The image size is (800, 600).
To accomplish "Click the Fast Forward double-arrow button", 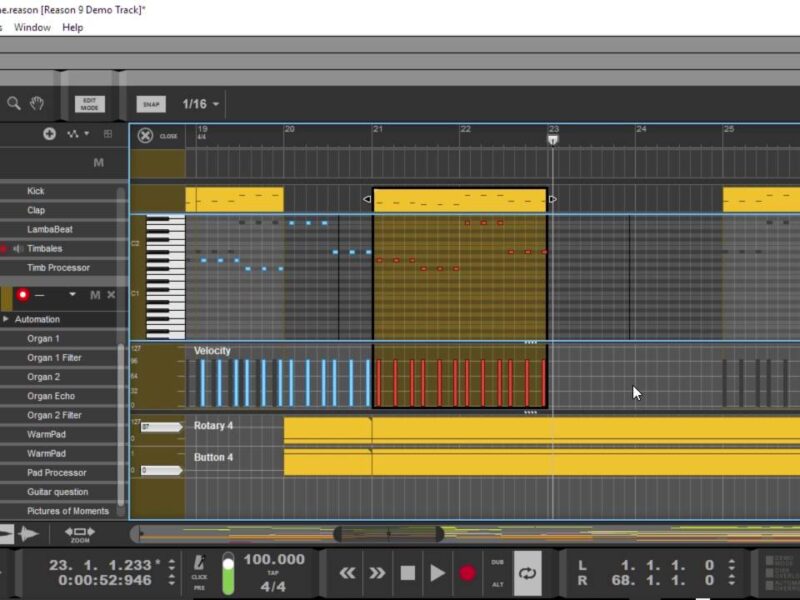I will (x=377, y=573).
